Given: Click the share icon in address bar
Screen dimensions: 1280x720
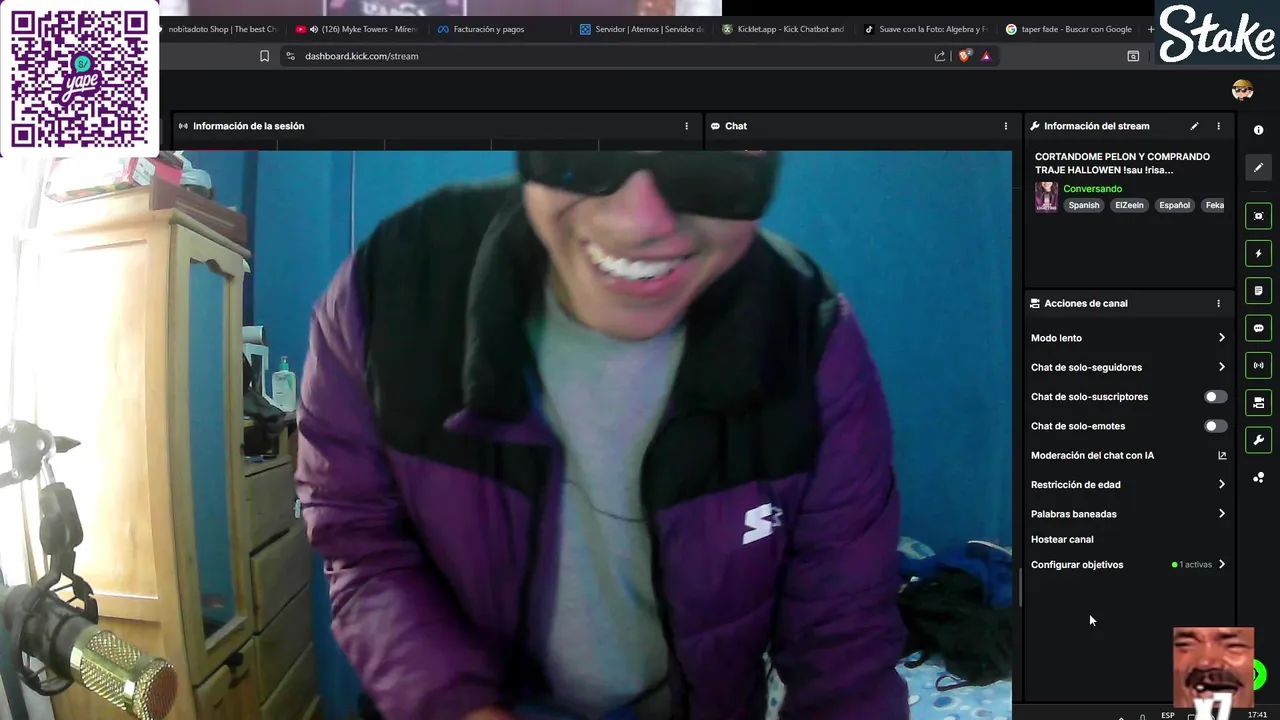Looking at the screenshot, I should 940,56.
